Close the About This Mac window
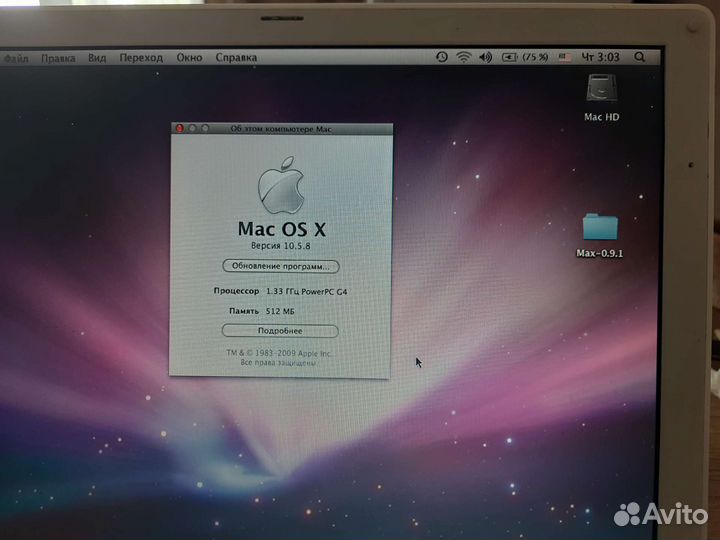 tap(180, 128)
